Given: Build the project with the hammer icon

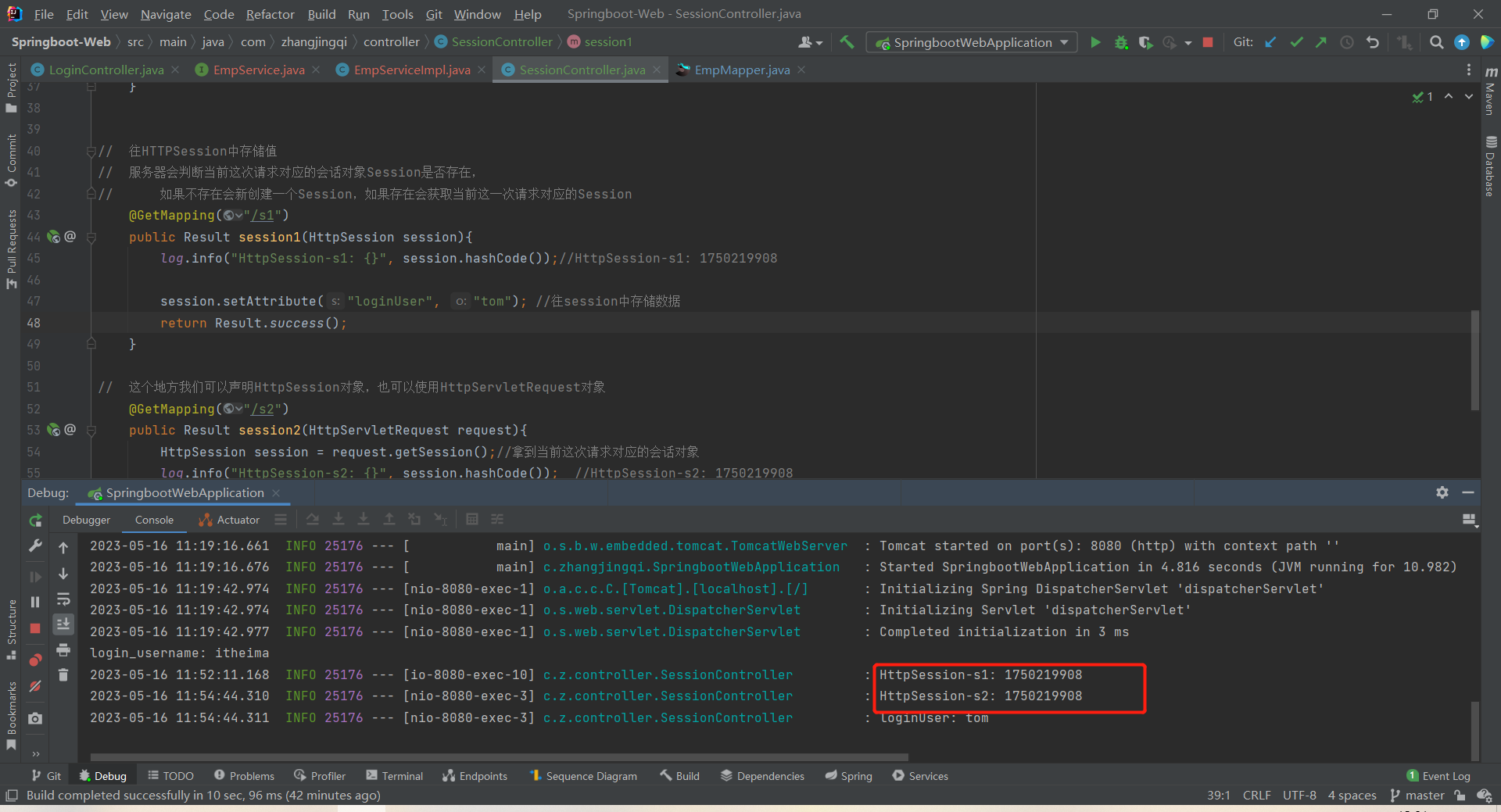Looking at the screenshot, I should point(847,42).
